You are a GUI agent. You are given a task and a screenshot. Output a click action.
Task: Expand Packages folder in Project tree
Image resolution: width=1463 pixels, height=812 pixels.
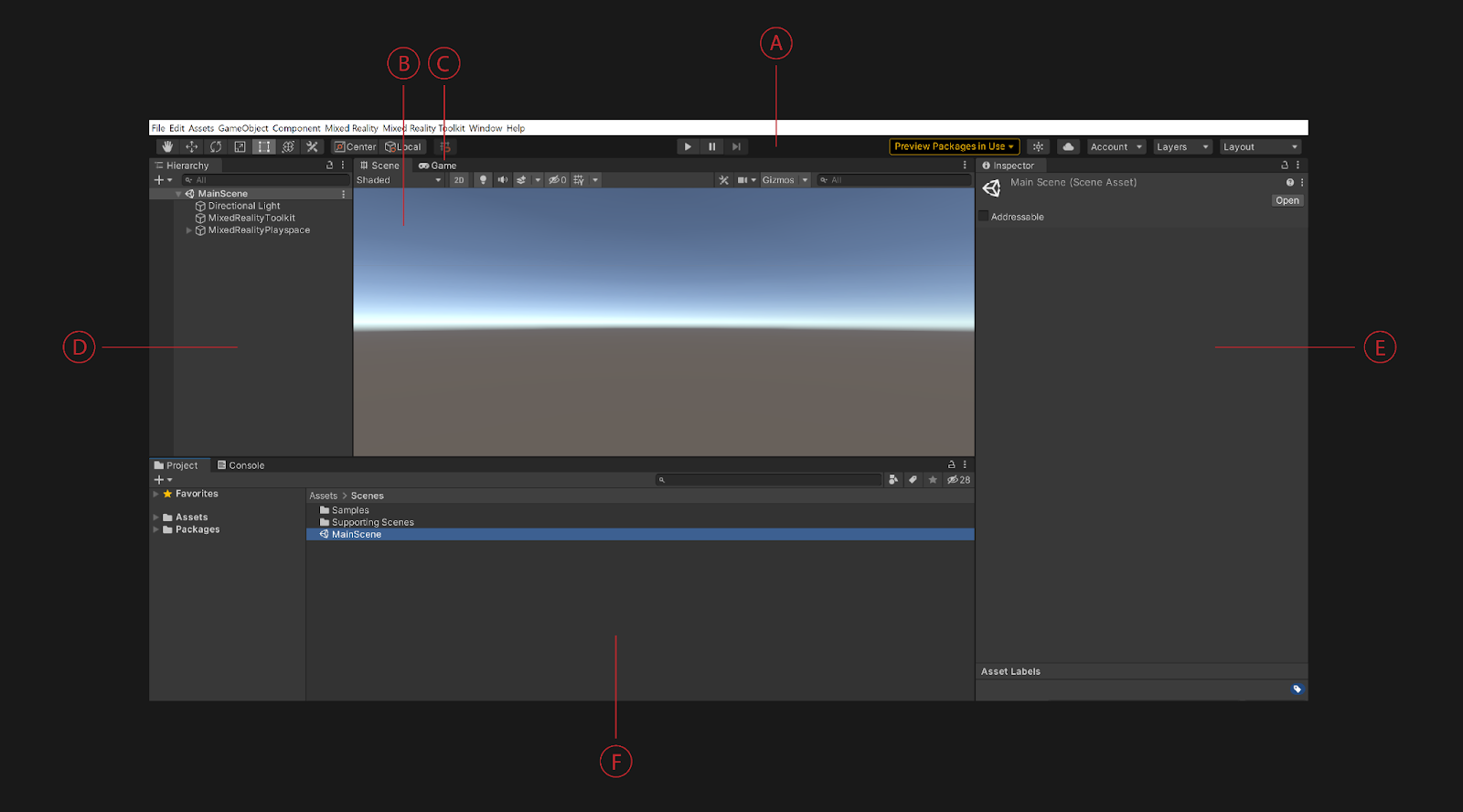click(x=156, y=529)
